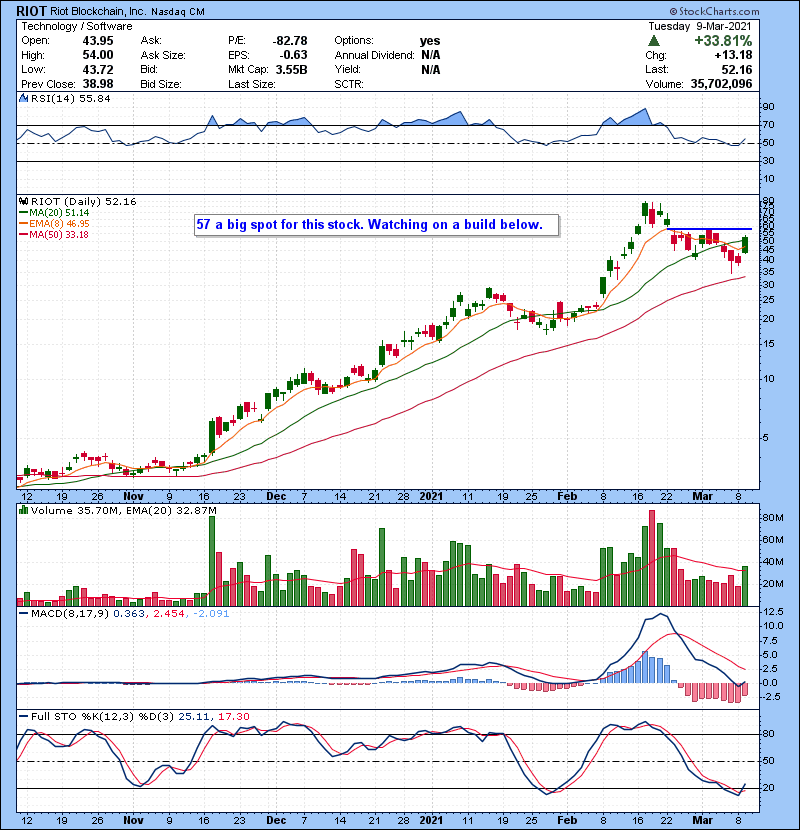Click the EPS value -0.63
Viewport: 800px width, 830px height.
click(x=293, y=55)
